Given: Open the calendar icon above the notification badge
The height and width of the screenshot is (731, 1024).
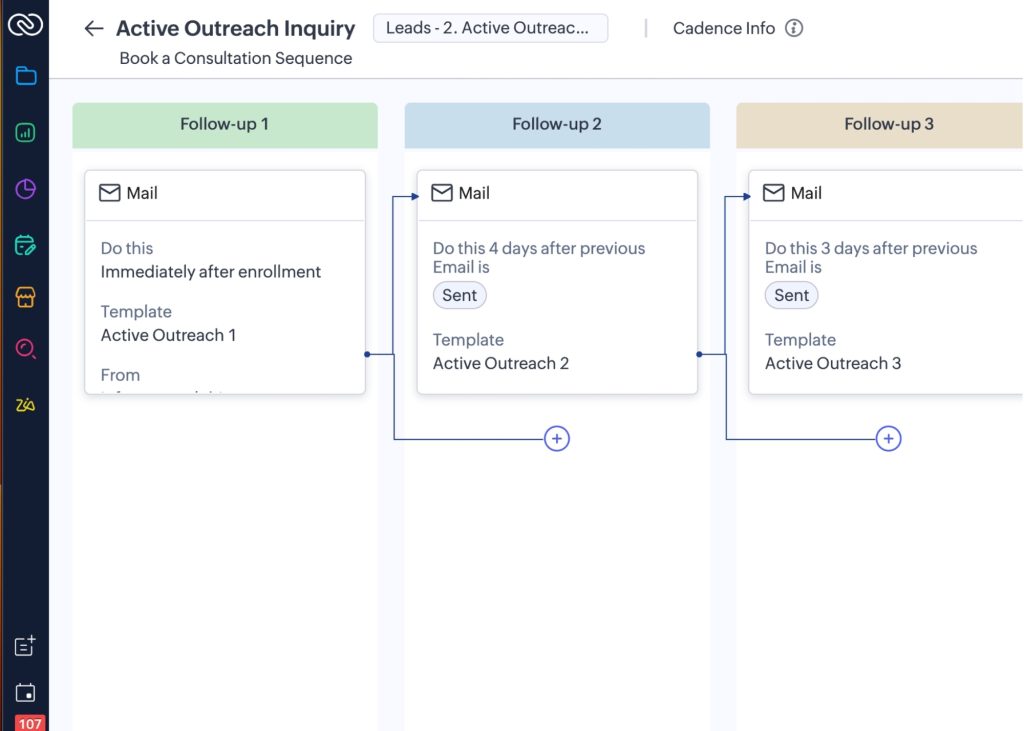Looking at the screenshot, I should (x=24, y=692).
